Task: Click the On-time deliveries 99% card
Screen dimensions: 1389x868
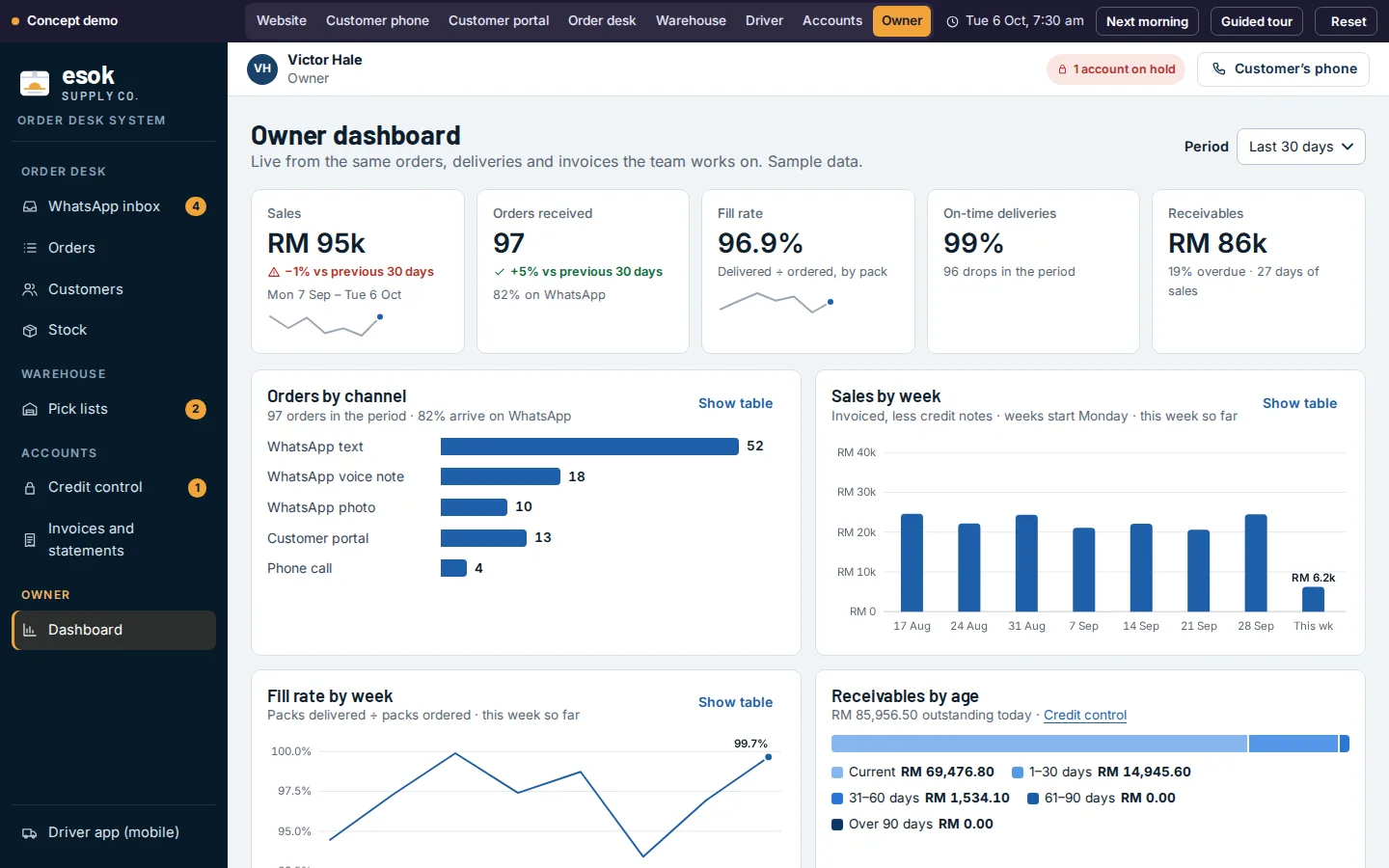Action: [x=1033, y=271]
